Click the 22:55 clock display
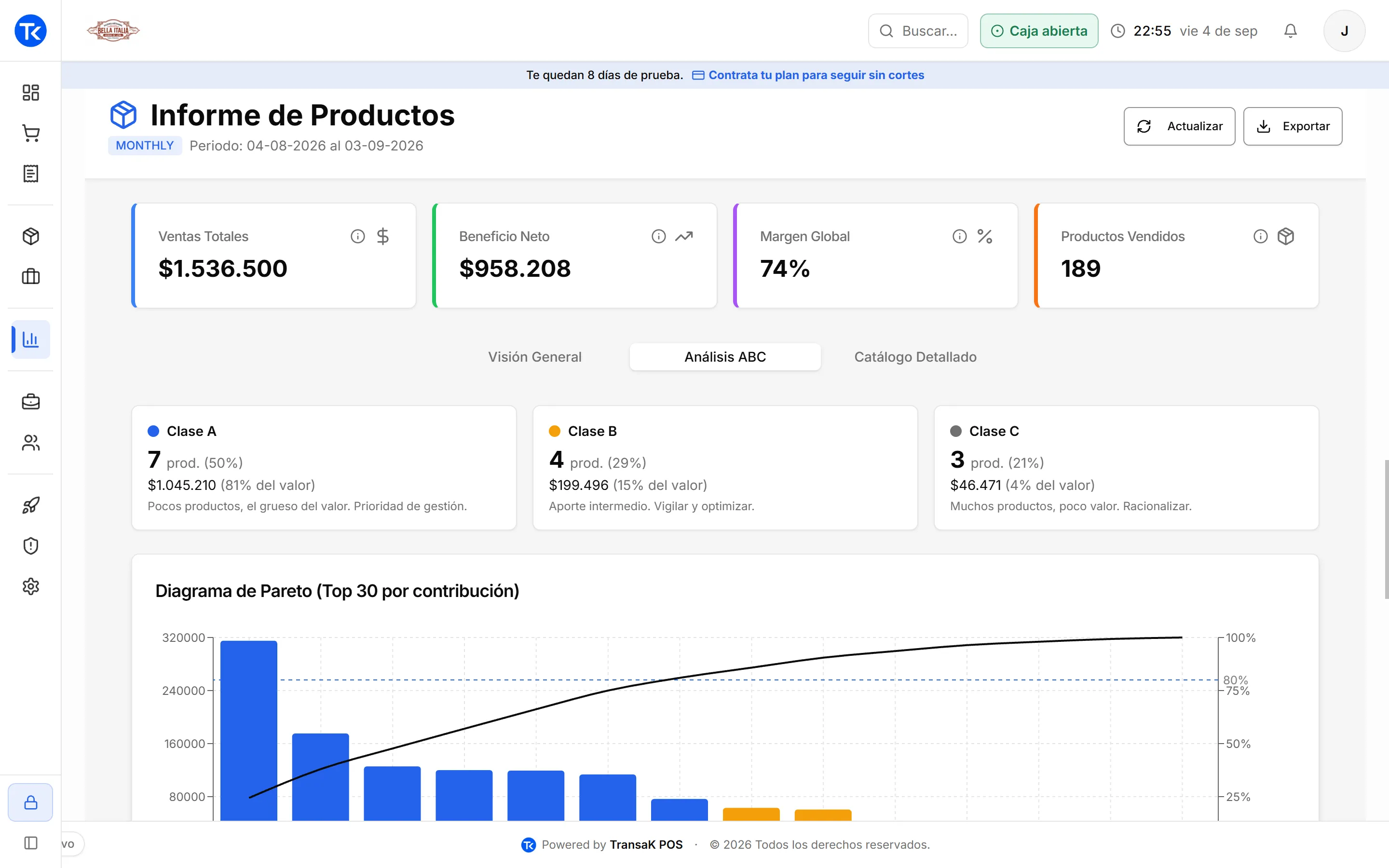The height and width of the screenshot is (868, 1389). (1151, 31)
